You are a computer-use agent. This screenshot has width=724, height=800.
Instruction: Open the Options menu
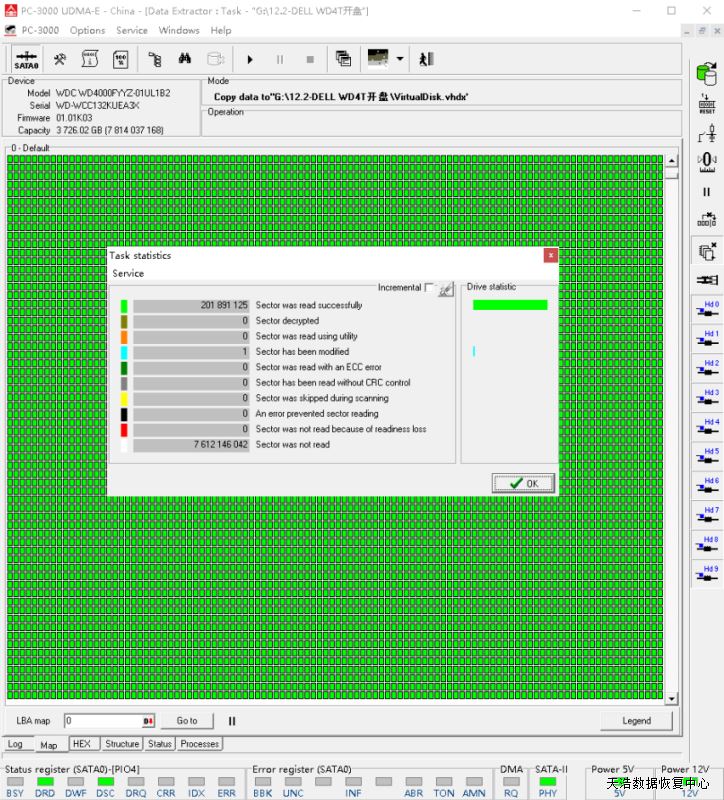(x=87, y=30)
